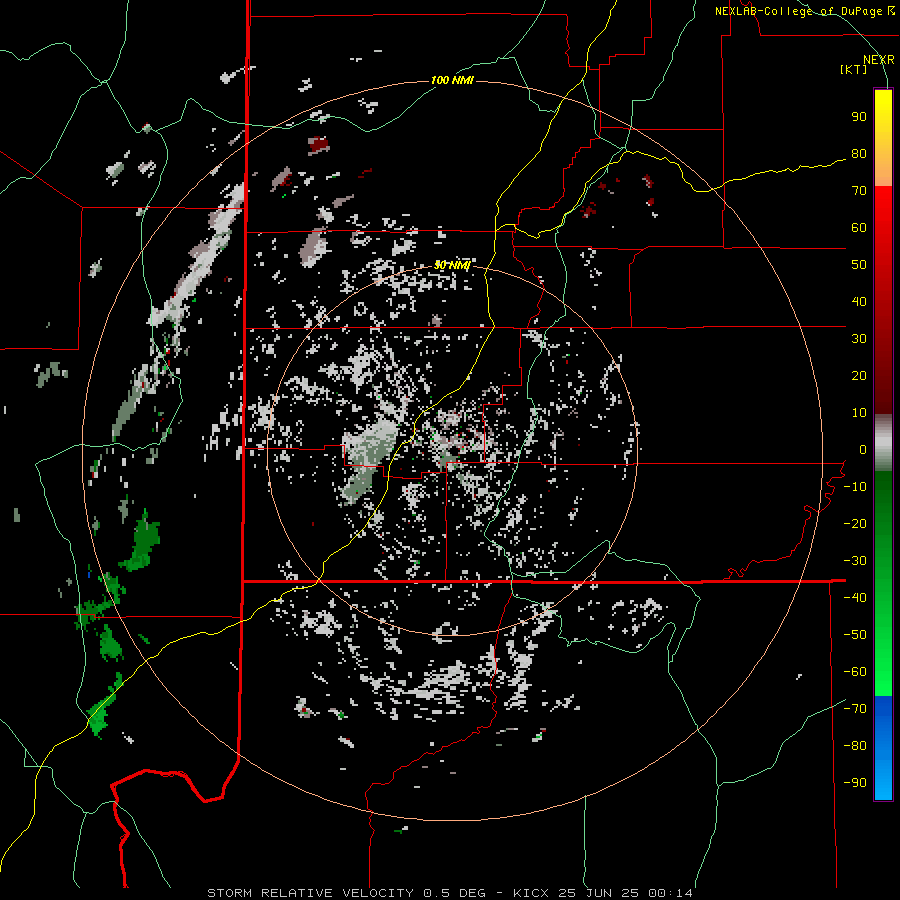This screenshot has width=900, height=900.
Task: Click the -80 value on the velocity scale
Action: pos(855,746)
